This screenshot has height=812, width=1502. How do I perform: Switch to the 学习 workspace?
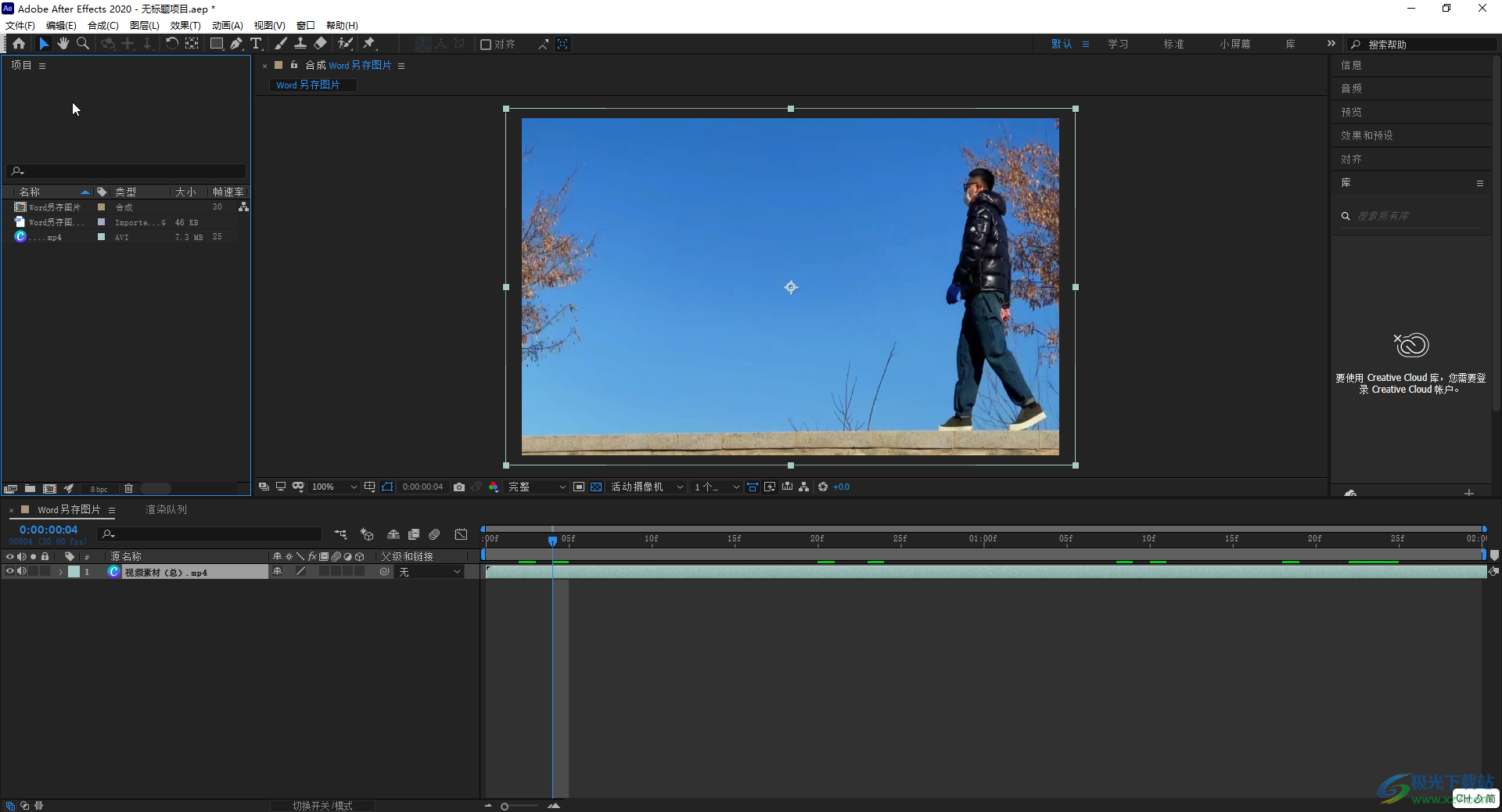pyautogui.click(x=1118, y=44)
